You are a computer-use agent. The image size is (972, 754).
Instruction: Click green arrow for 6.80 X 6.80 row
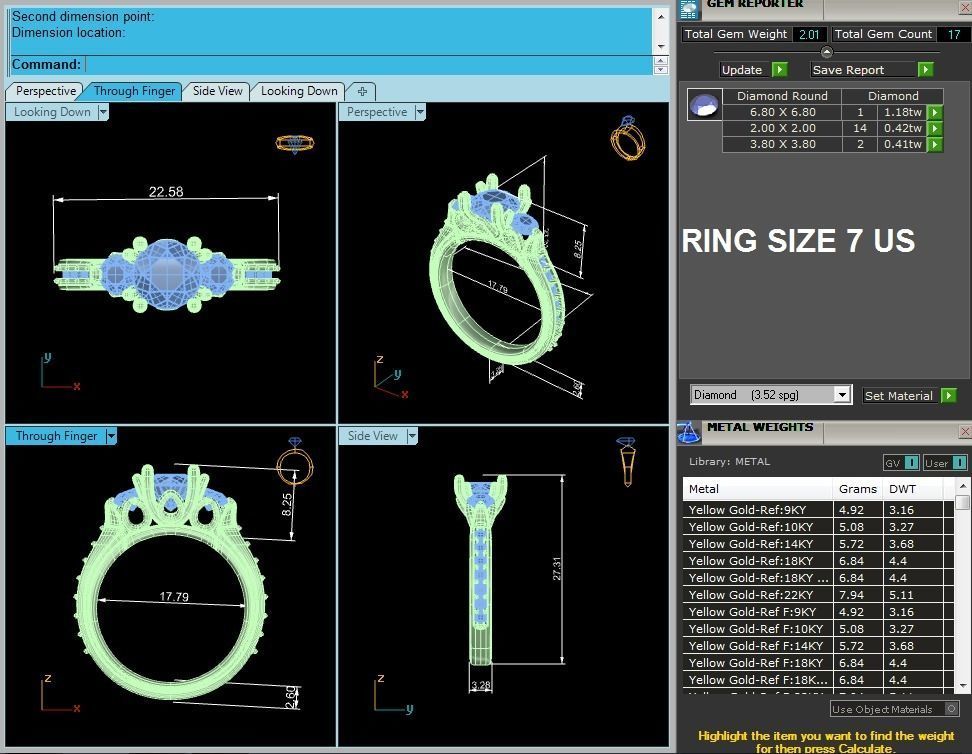click(x=935, y=112)
